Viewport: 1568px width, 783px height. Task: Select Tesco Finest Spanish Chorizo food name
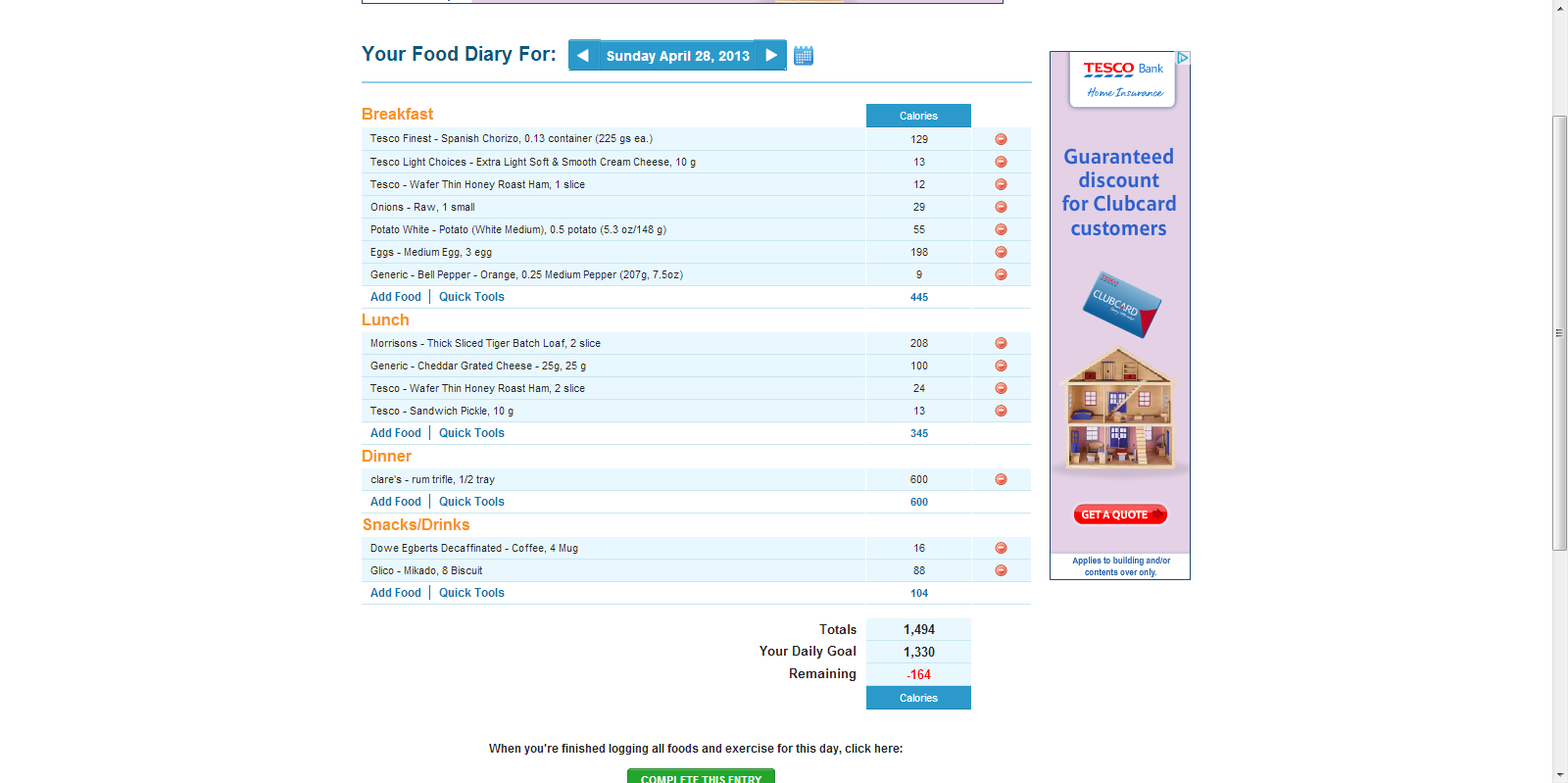tap(511, 139)
